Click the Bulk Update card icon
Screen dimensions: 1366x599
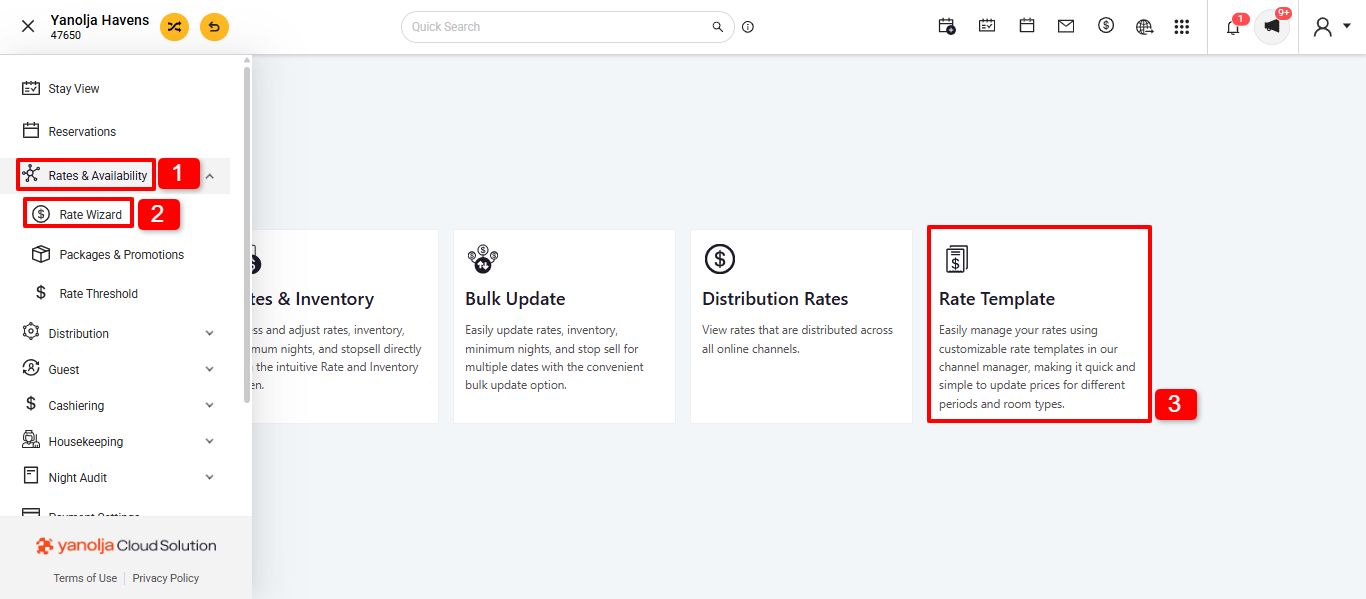pos(483,259)
